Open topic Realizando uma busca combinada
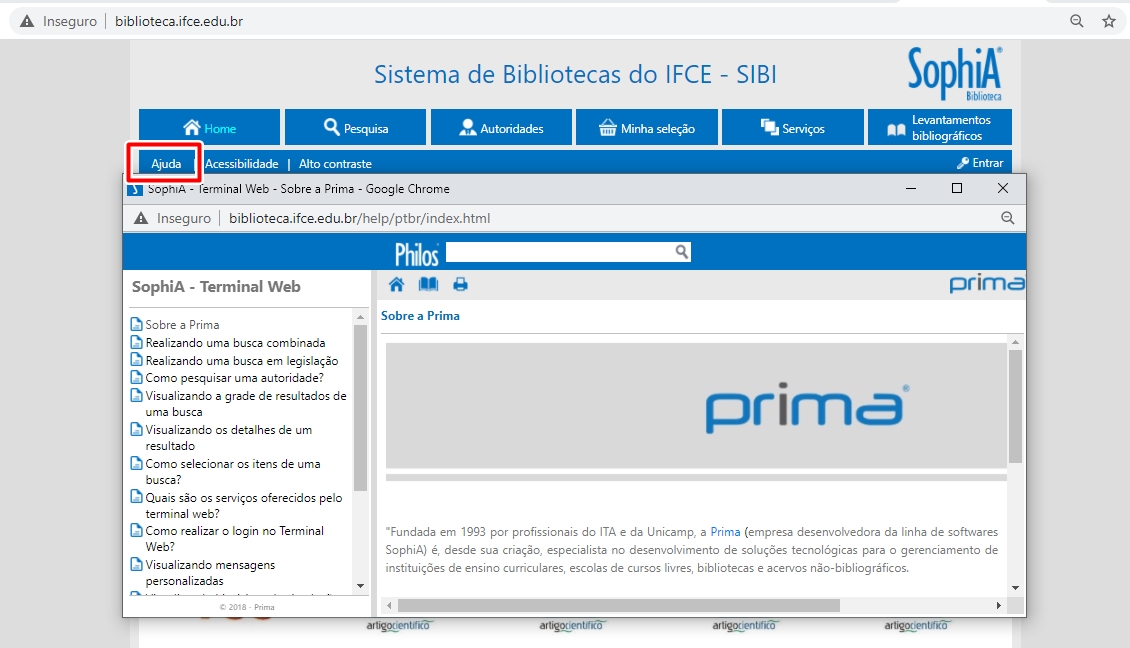Image resolution: width=1130 pixels, height=648 pixels. point(235,343)
